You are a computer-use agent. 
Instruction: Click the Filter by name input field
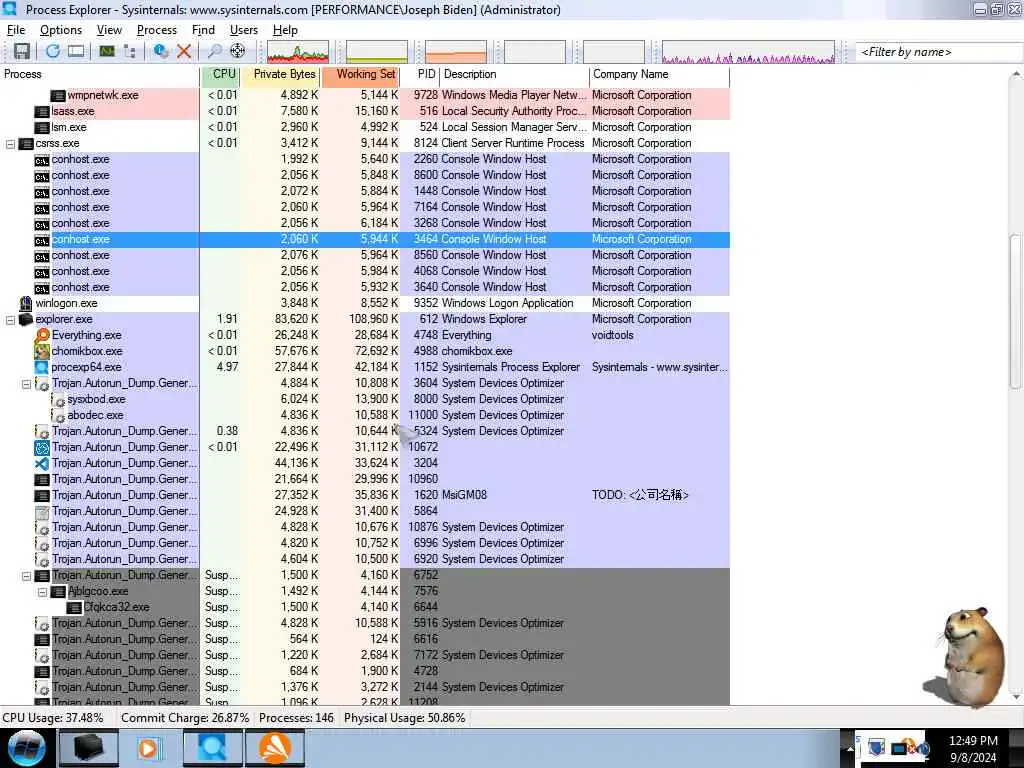click(938, 52)
